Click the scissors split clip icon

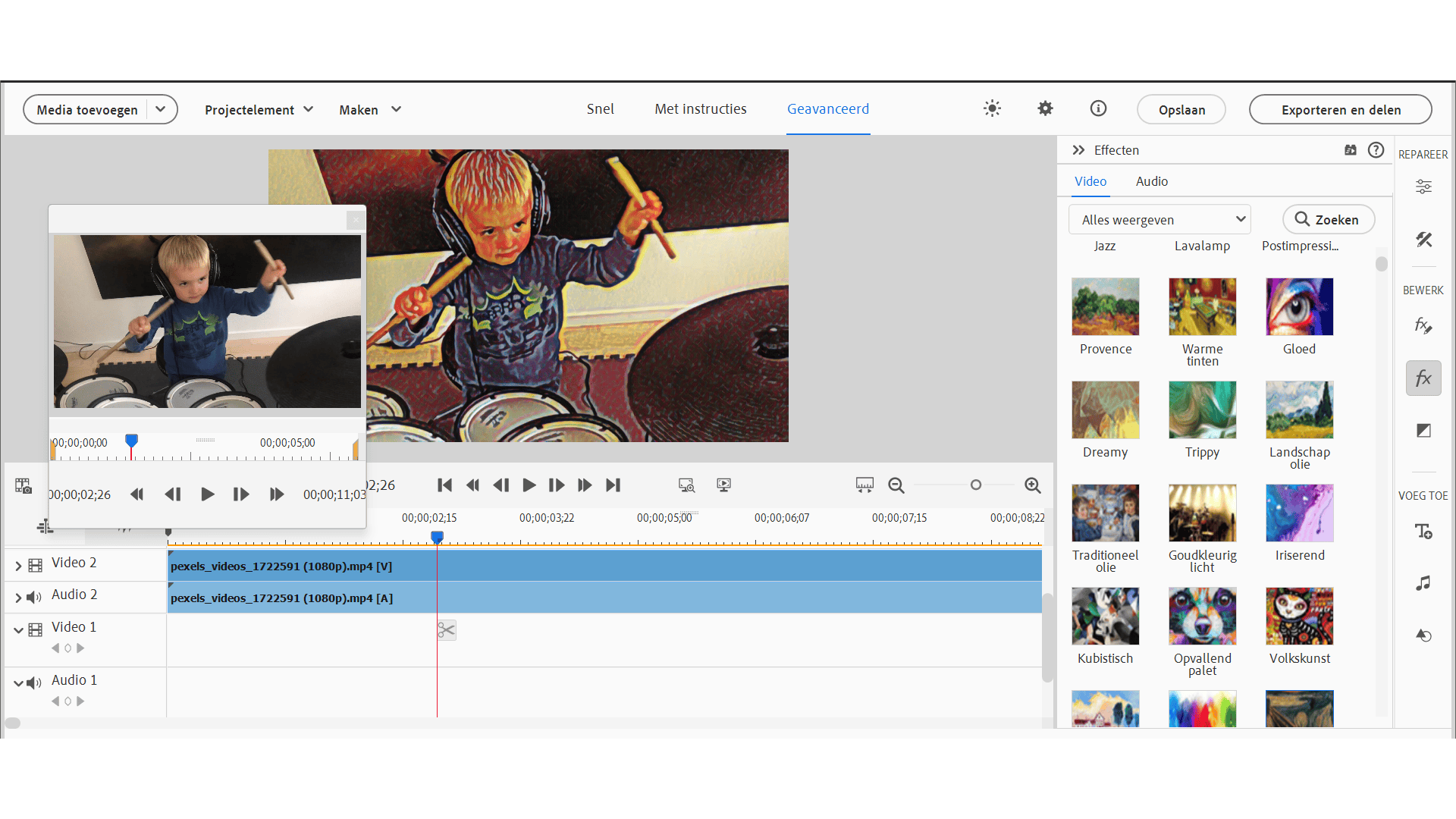pos(447,630)
